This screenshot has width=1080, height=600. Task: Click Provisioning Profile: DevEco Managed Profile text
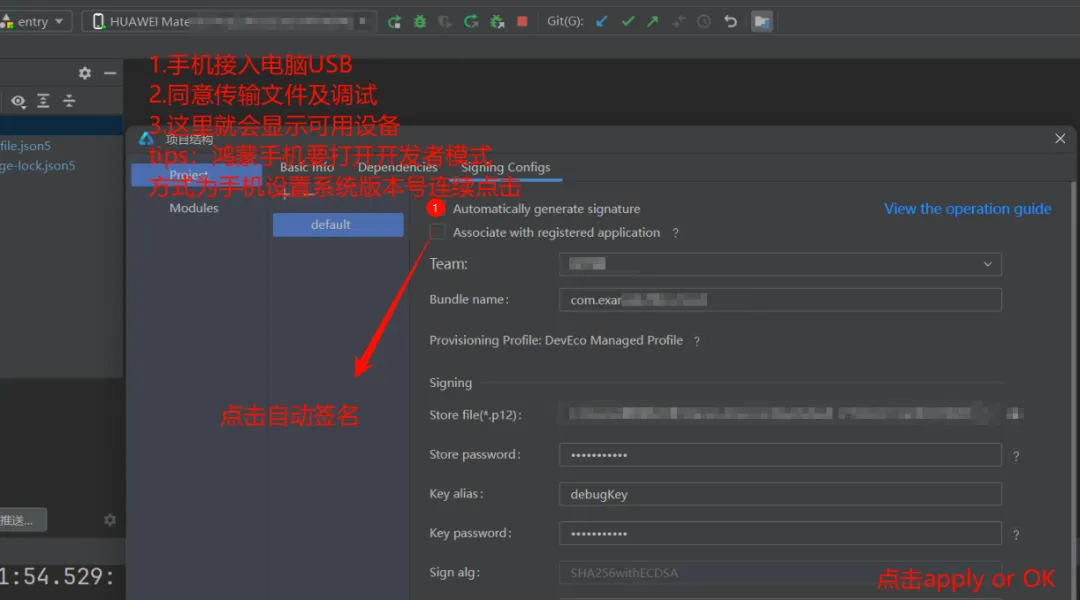(556, 340)
